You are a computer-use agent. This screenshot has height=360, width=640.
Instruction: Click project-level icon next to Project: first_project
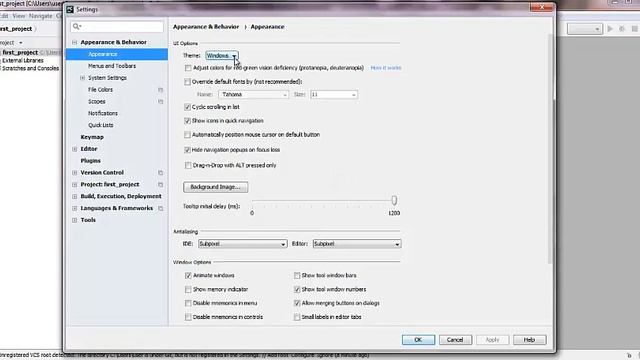point(160,184)
